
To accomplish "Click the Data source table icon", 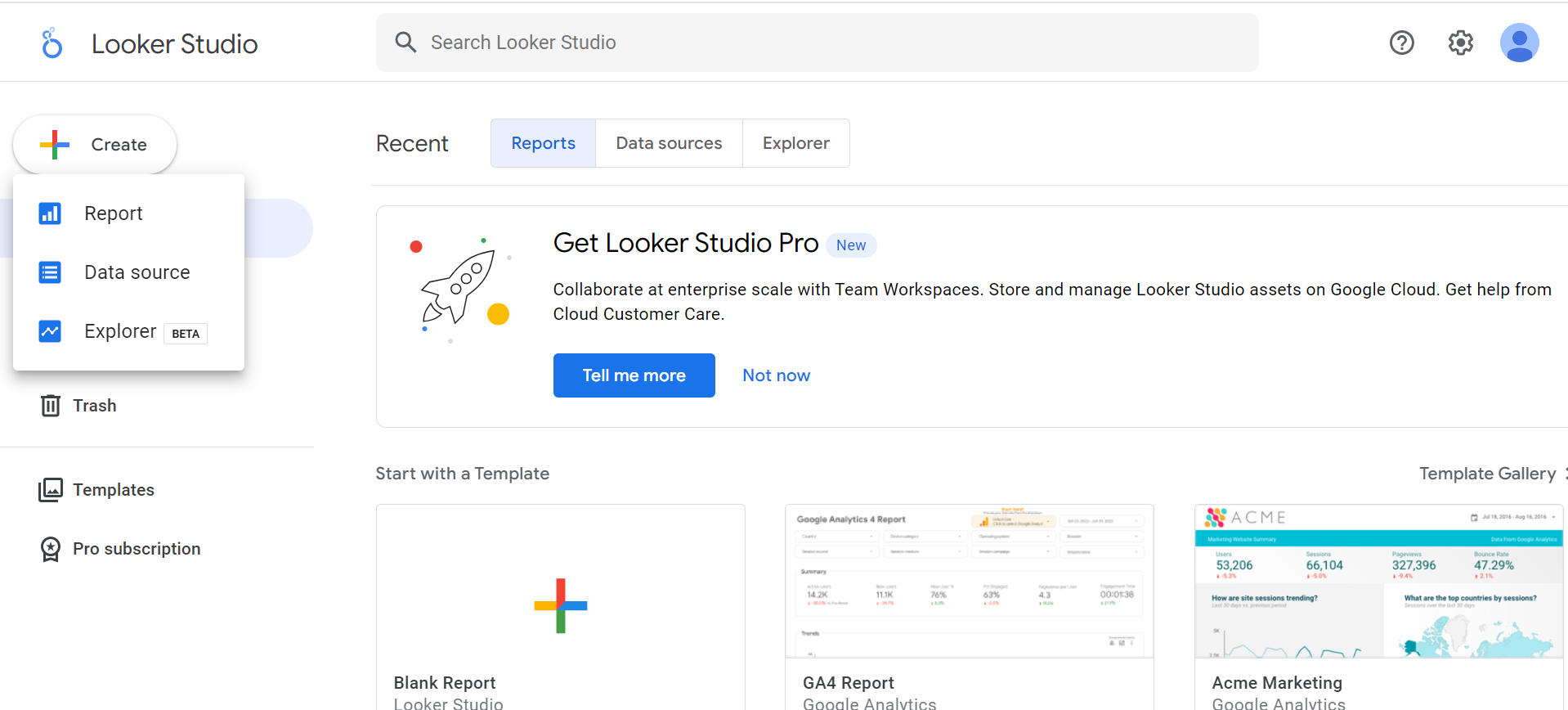I will (x=50, y=272).
